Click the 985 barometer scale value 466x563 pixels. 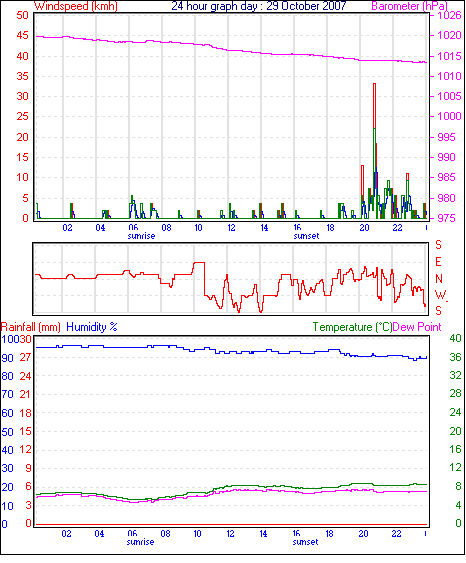[x=446, y=177]
